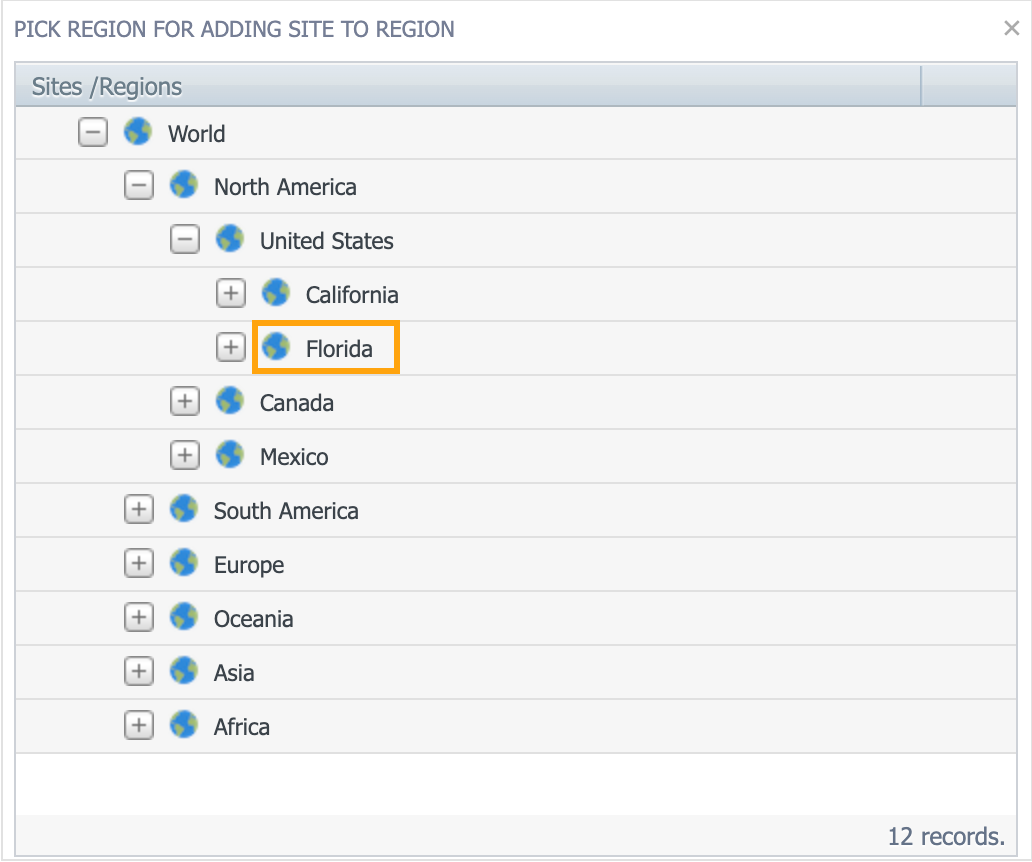Click the globe icon next to Canada
The width and height of the screenshot is (1032, 862).
[x=230, y=402]
